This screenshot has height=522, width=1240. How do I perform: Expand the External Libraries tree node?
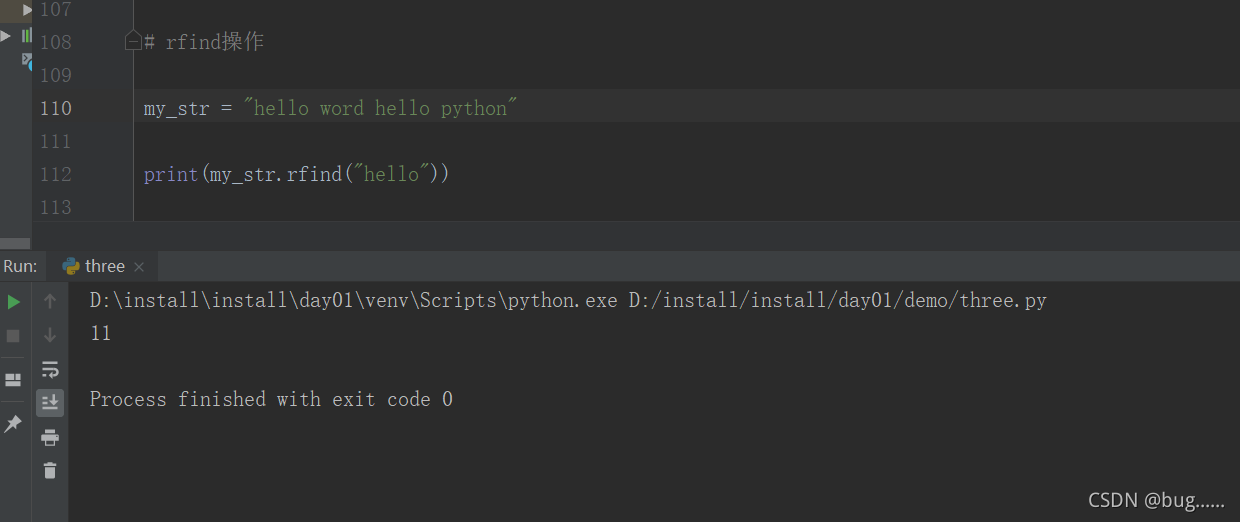tap(6, 36)
